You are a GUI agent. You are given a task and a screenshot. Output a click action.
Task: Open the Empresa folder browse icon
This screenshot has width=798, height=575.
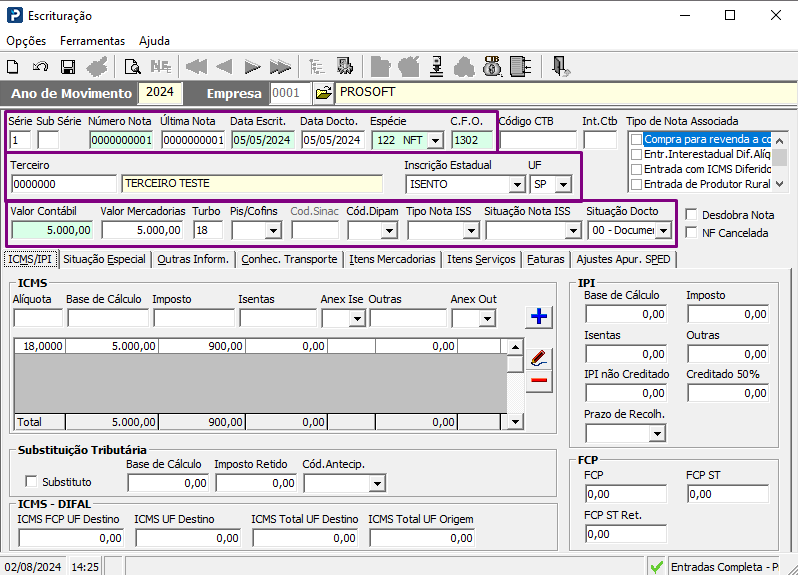323,93
